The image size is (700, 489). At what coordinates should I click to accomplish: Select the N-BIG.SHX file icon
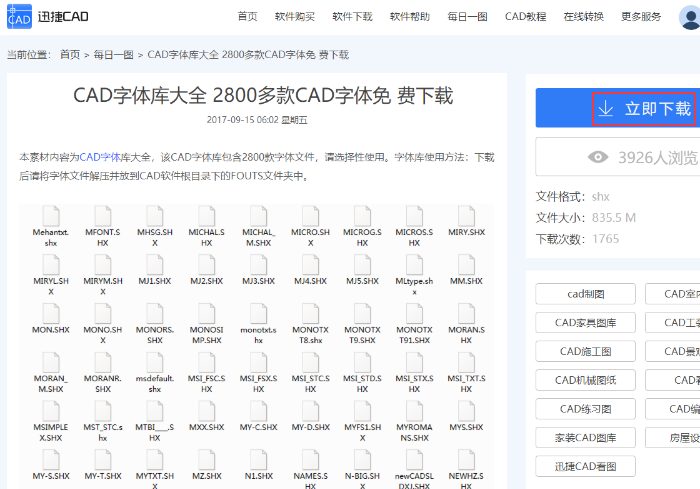(362, 459)
